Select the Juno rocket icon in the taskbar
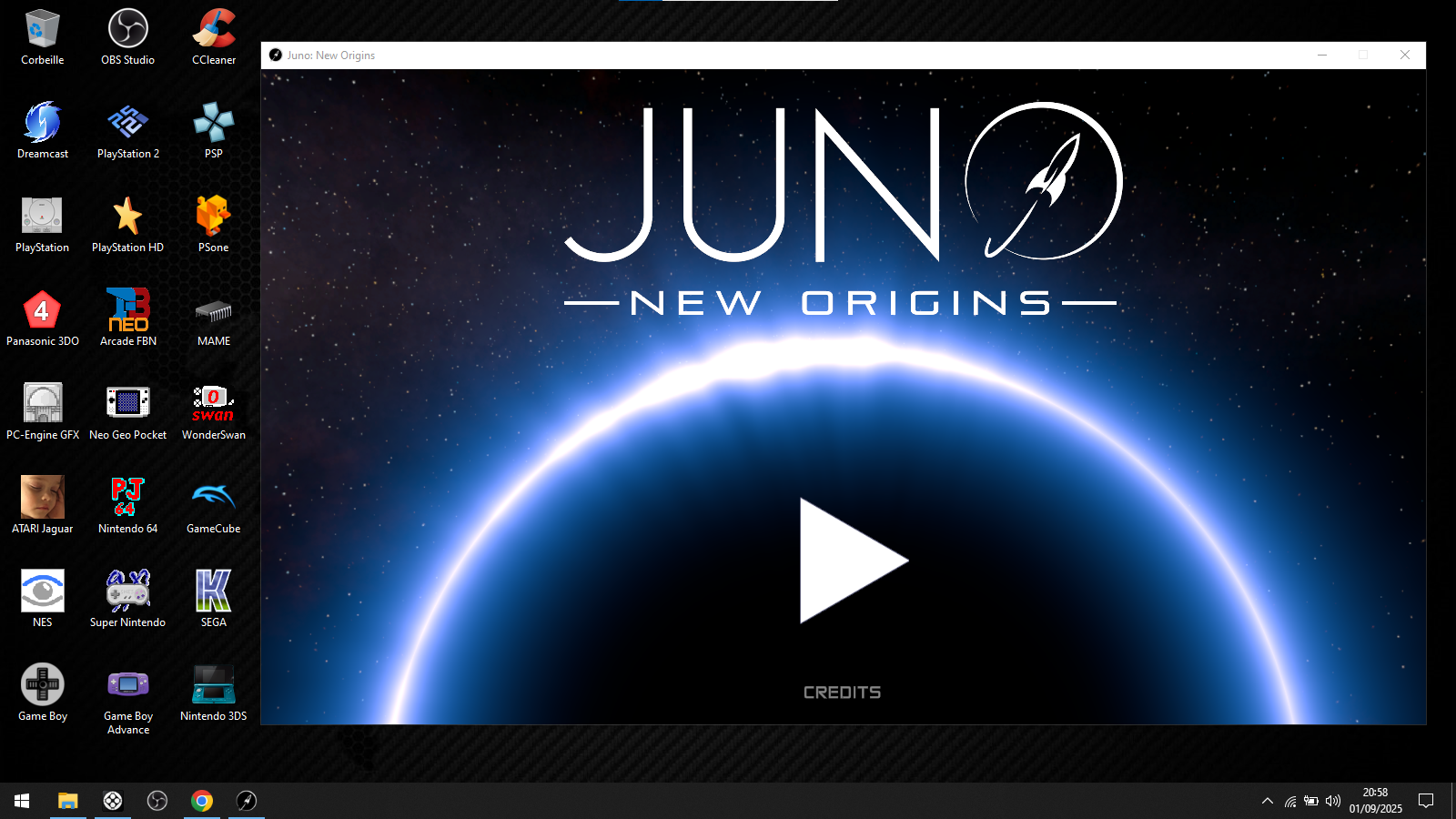 click(x=247, y=801)
